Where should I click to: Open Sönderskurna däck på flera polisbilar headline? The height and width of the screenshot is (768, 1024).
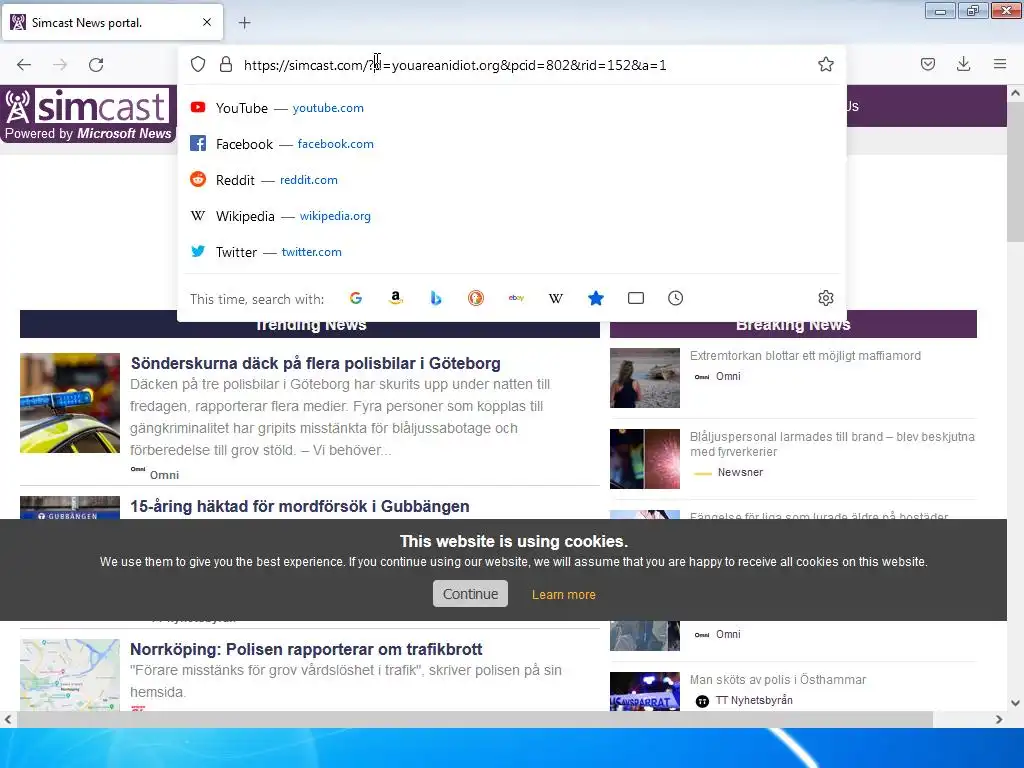[x=315, y=363]
